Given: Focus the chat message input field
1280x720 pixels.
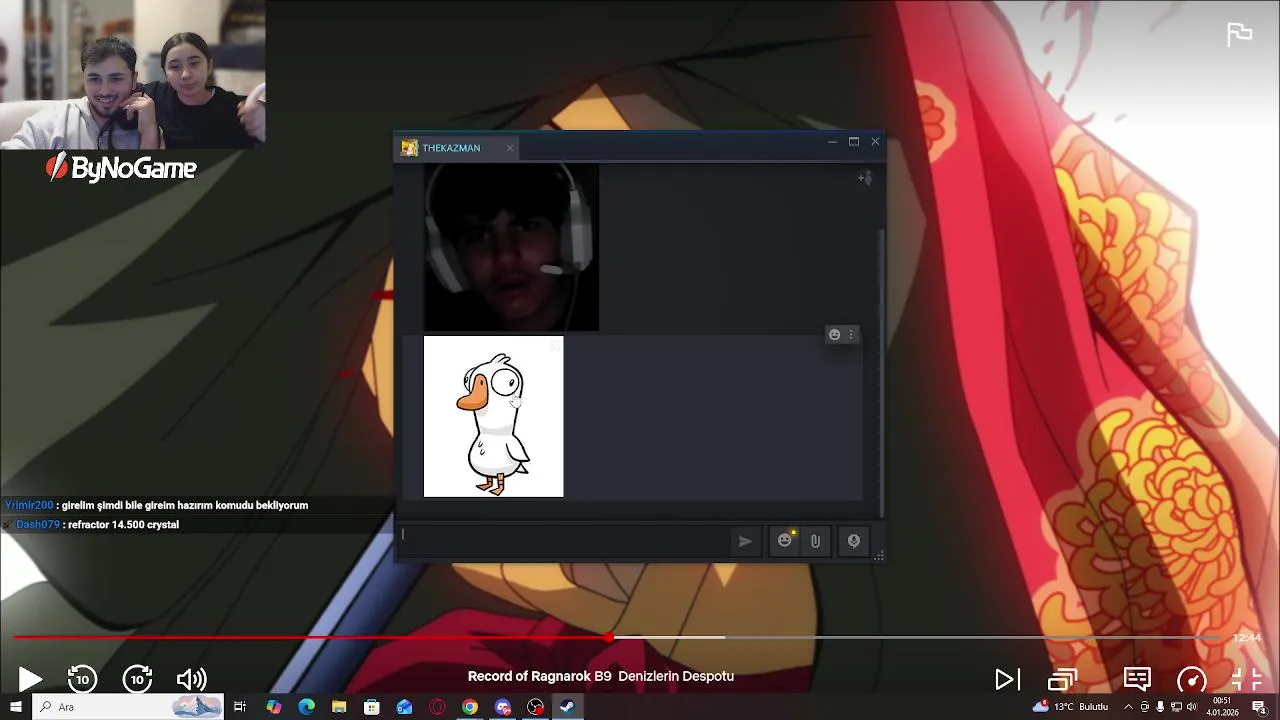Looking at the screenshot, I should pos(565,541).
